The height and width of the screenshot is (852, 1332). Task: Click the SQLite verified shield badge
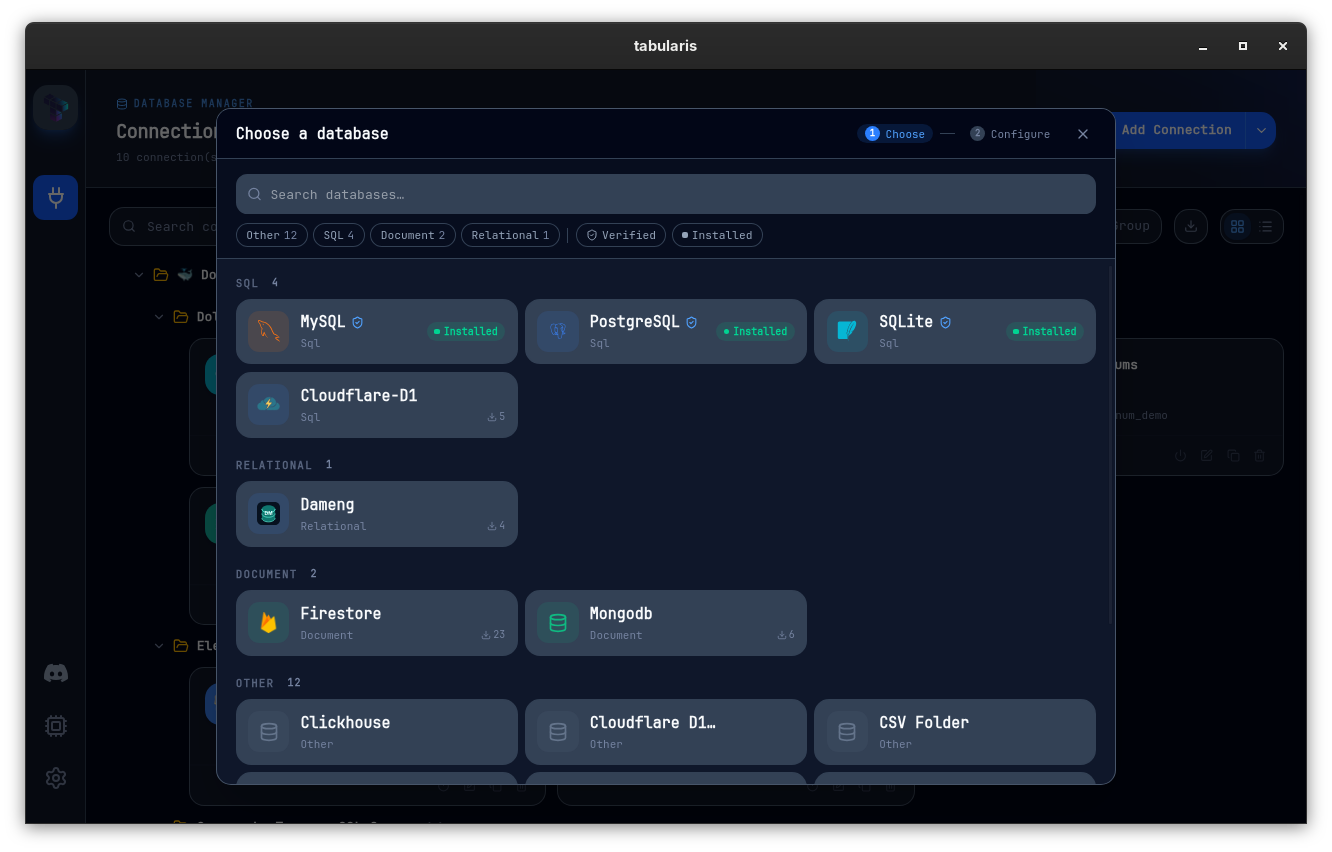[946, 322]
